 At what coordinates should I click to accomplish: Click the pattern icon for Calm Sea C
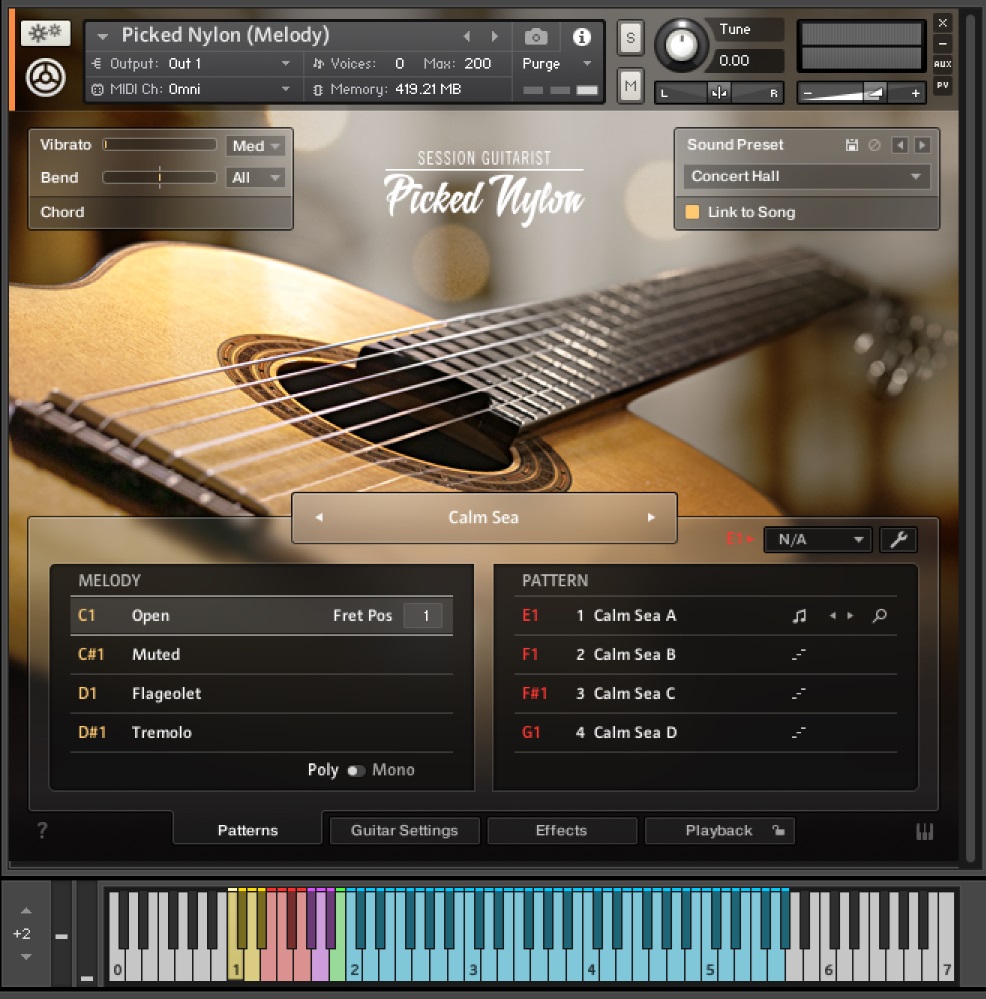799,693
